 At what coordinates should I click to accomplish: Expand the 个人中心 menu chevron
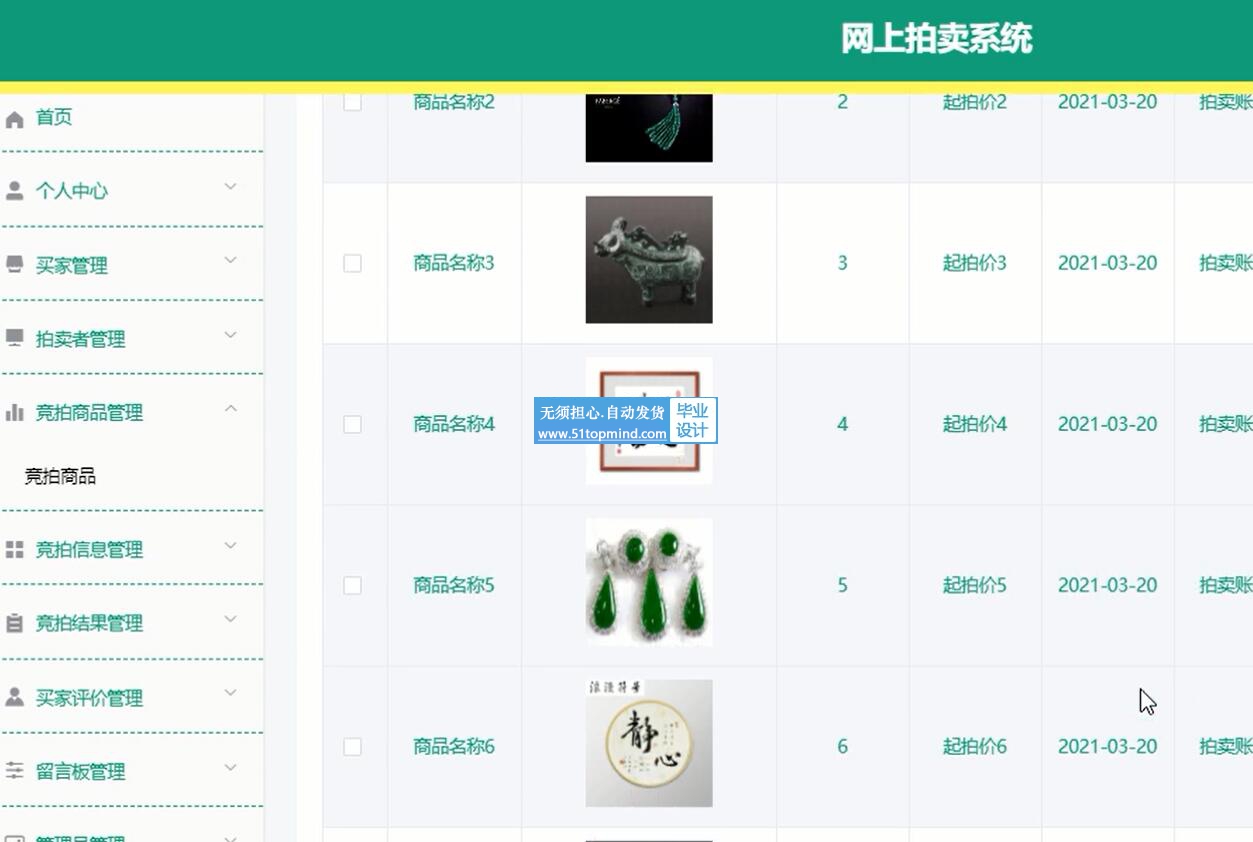coord(230,187)
